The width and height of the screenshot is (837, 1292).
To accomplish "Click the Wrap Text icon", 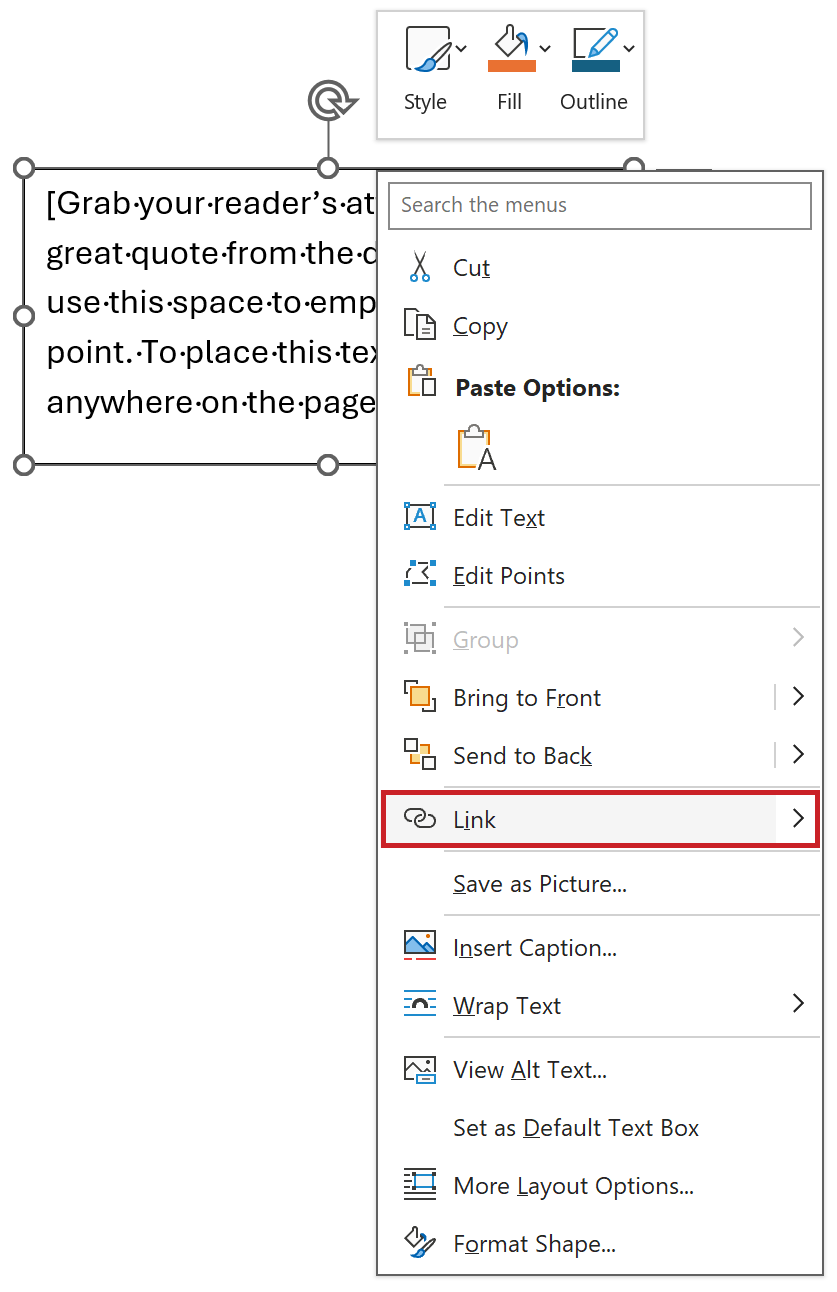I will 420,1004.
